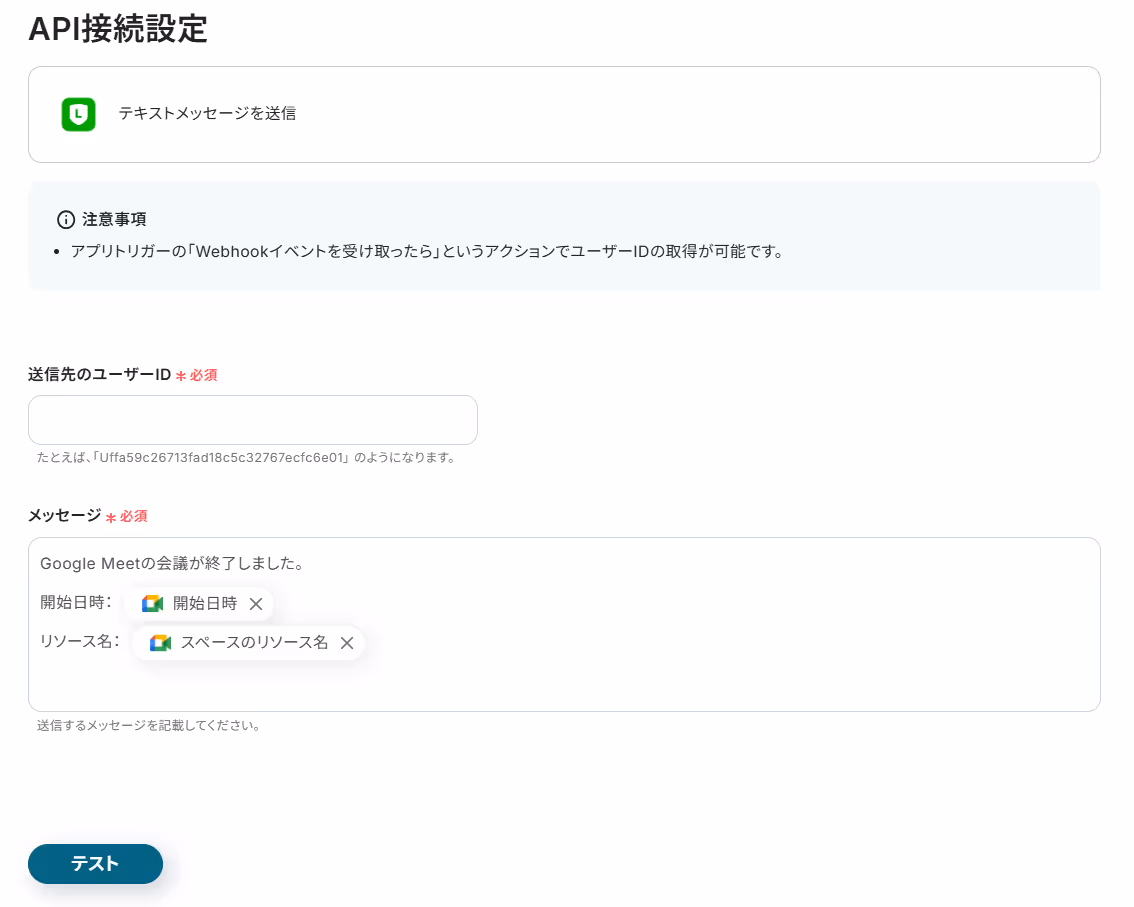This screenshot has height=907, width=1134.
Task: Click the 注意事項 heading text
Action: tap(114, 219)
